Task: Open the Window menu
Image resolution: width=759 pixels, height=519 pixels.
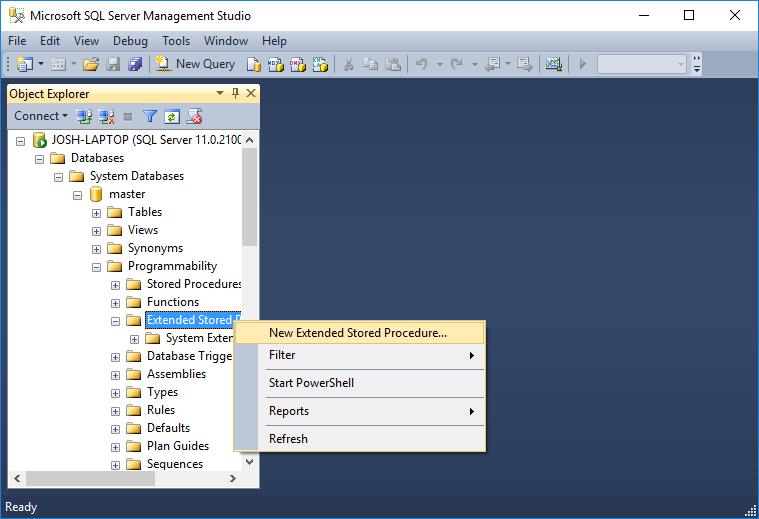Action: point(226,41)
